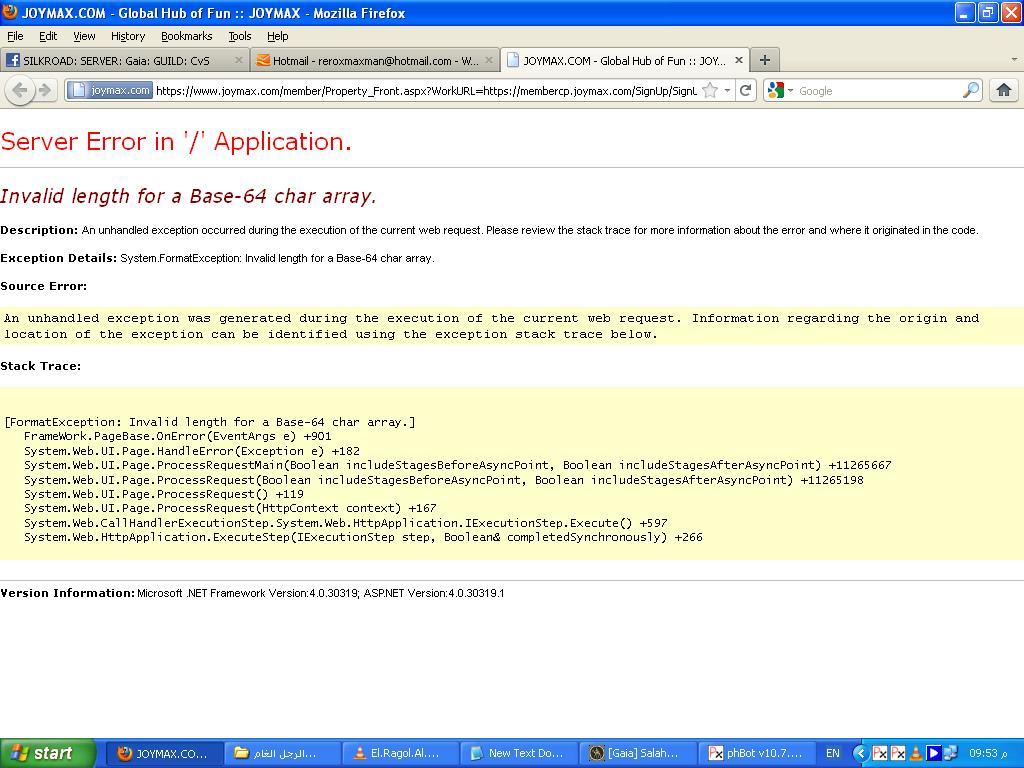Image resolution: width=1024 pixels, height=768 pixels.
Task: Click the "System.Web.HttpApplication.ExecuteStep" trace line
Action: click(x=363, y=537)
